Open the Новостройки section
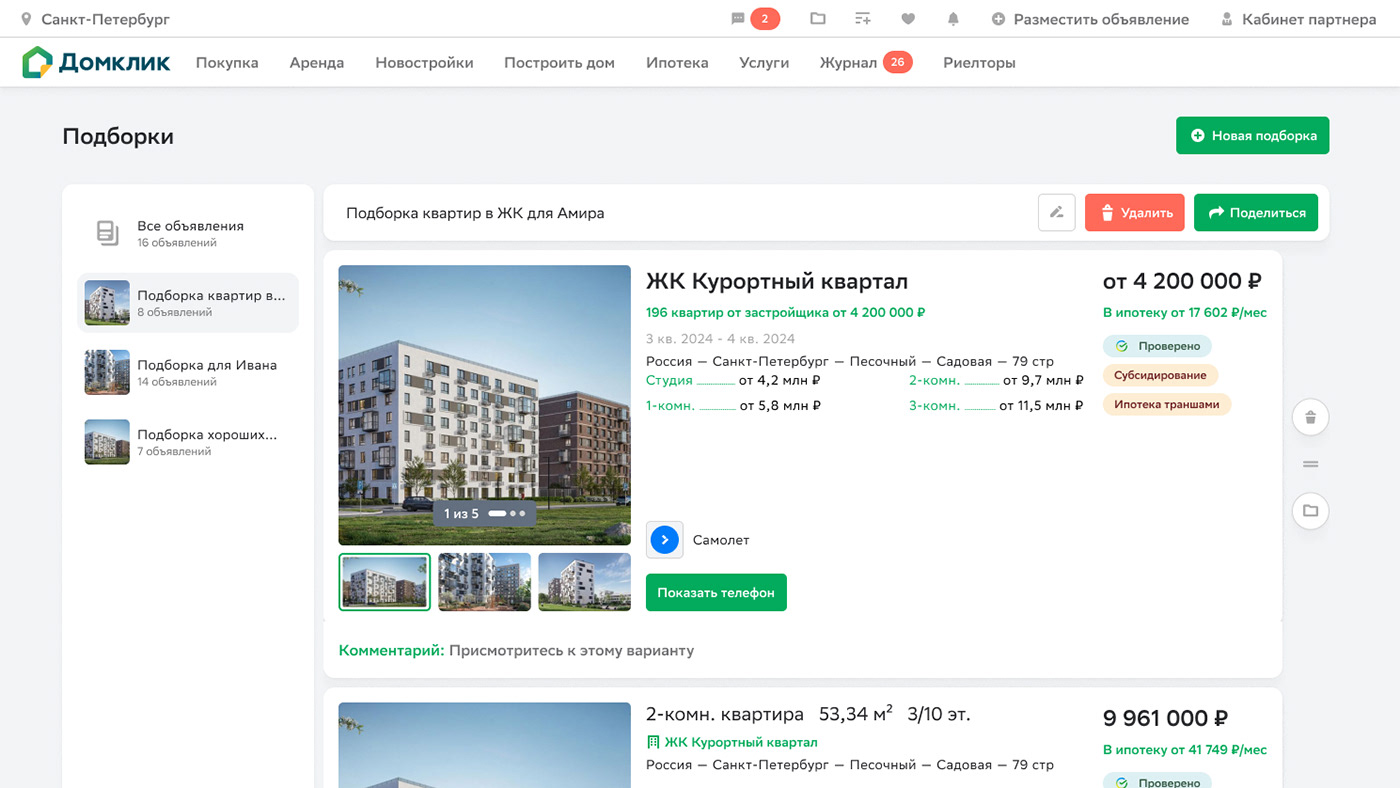 click(424, 62)
